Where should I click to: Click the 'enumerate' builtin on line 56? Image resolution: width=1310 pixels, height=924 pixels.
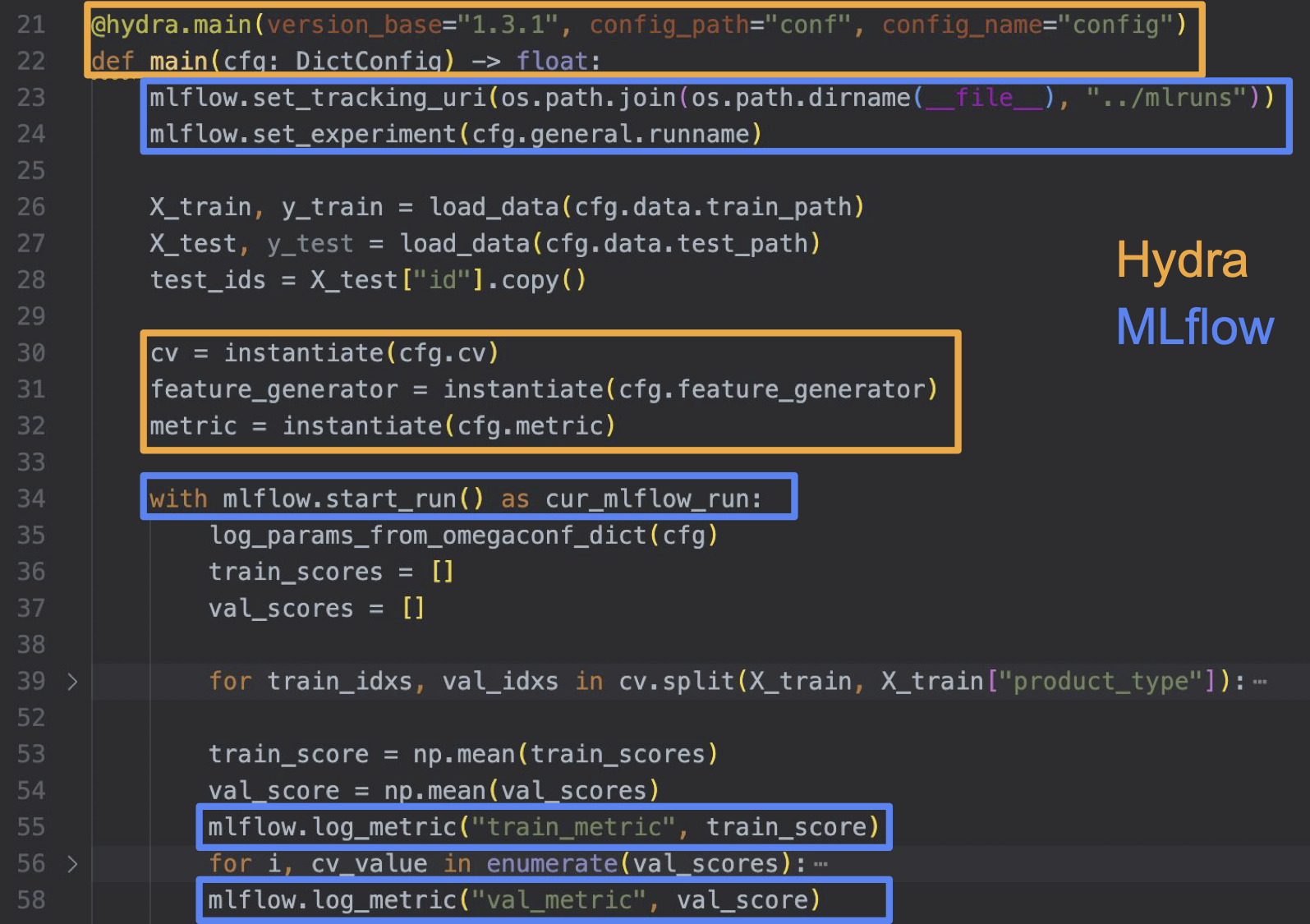pyautogui.click(x=552, y=864)
